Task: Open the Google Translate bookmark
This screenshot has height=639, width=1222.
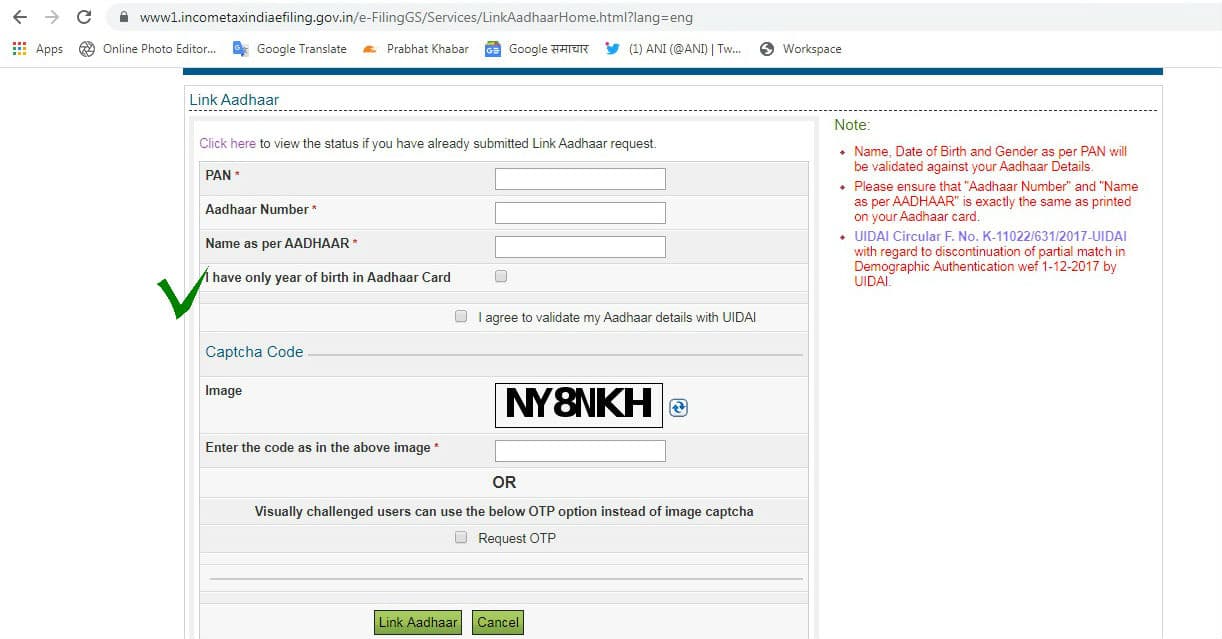Action: 290,49
